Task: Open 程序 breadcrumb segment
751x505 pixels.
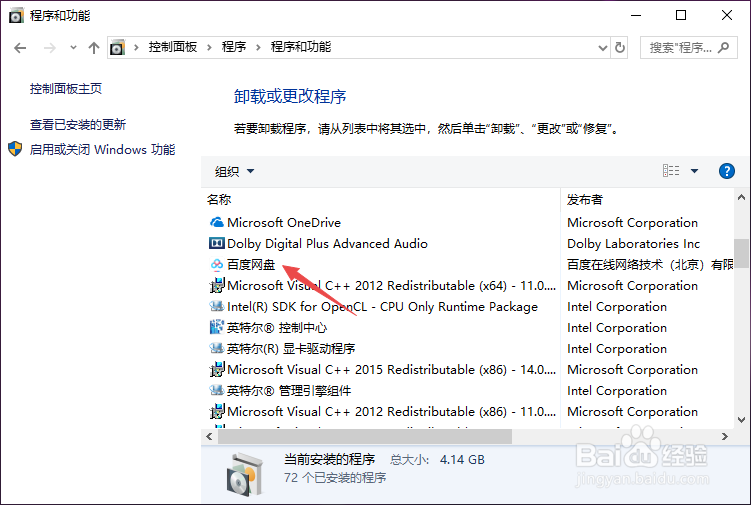Action: coord(234,47)
